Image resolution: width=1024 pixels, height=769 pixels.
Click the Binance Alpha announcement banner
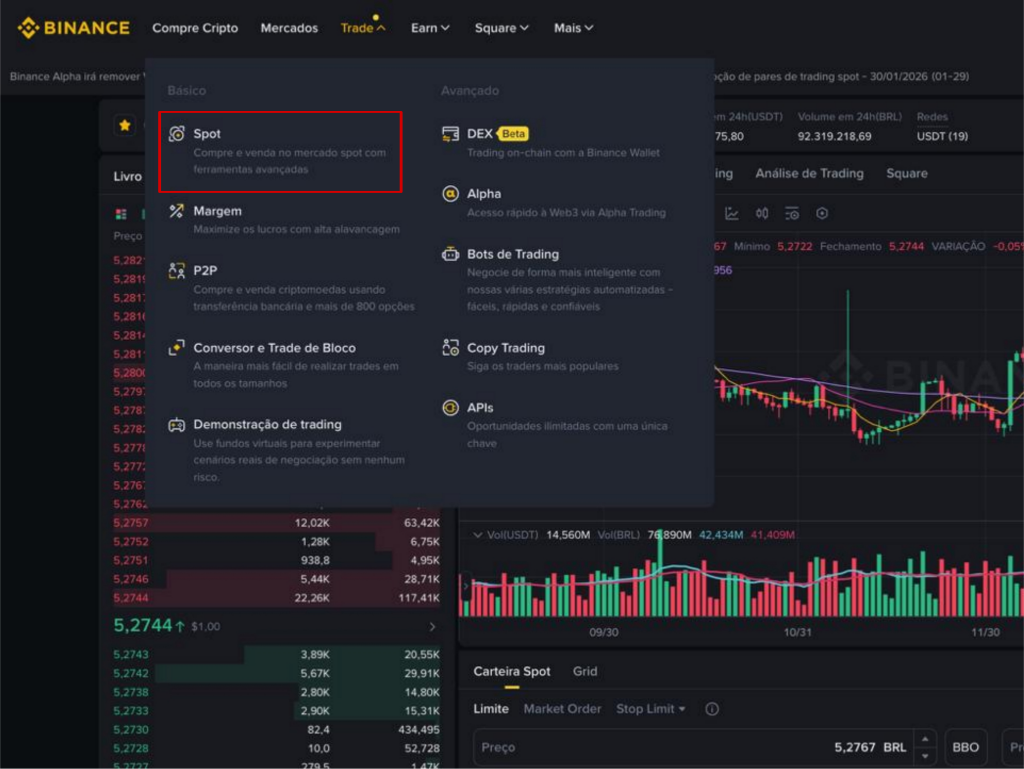pos(77,76)
